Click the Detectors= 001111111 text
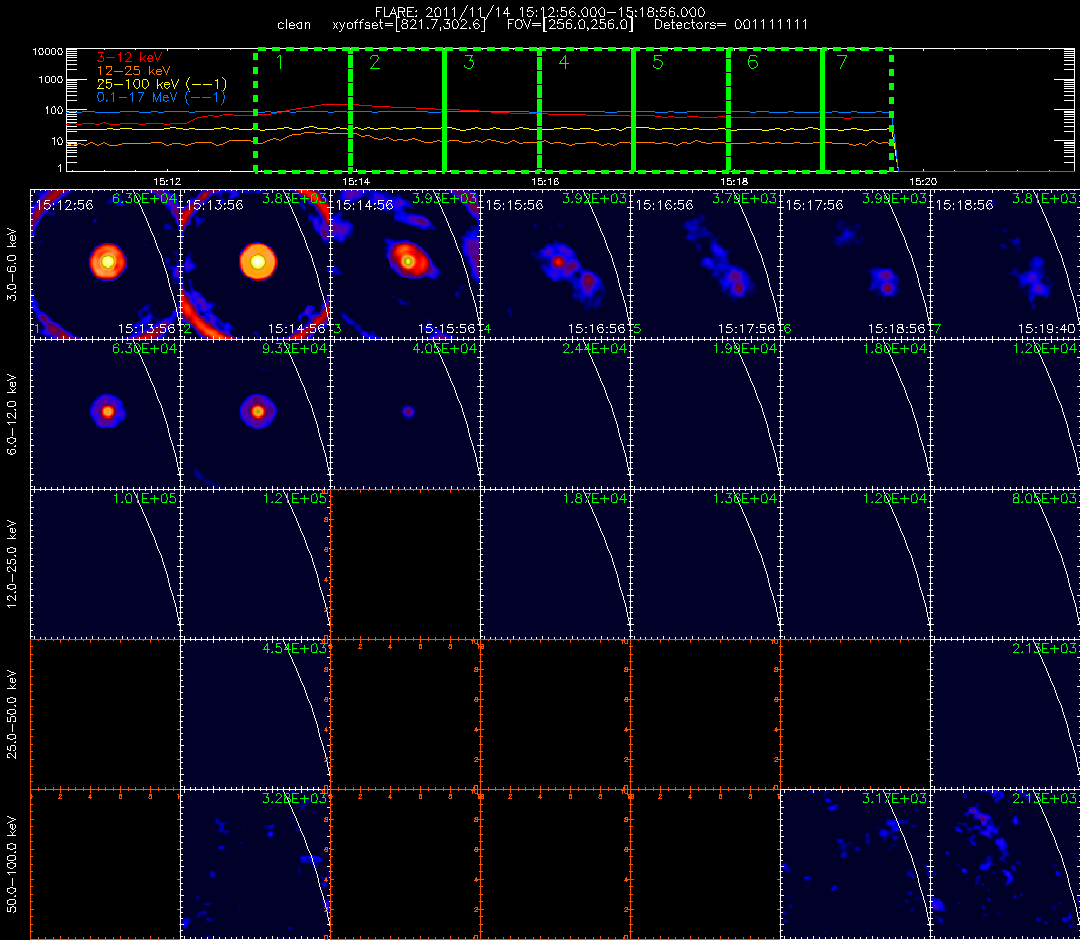1080x940 pixels. coord(731,25)
